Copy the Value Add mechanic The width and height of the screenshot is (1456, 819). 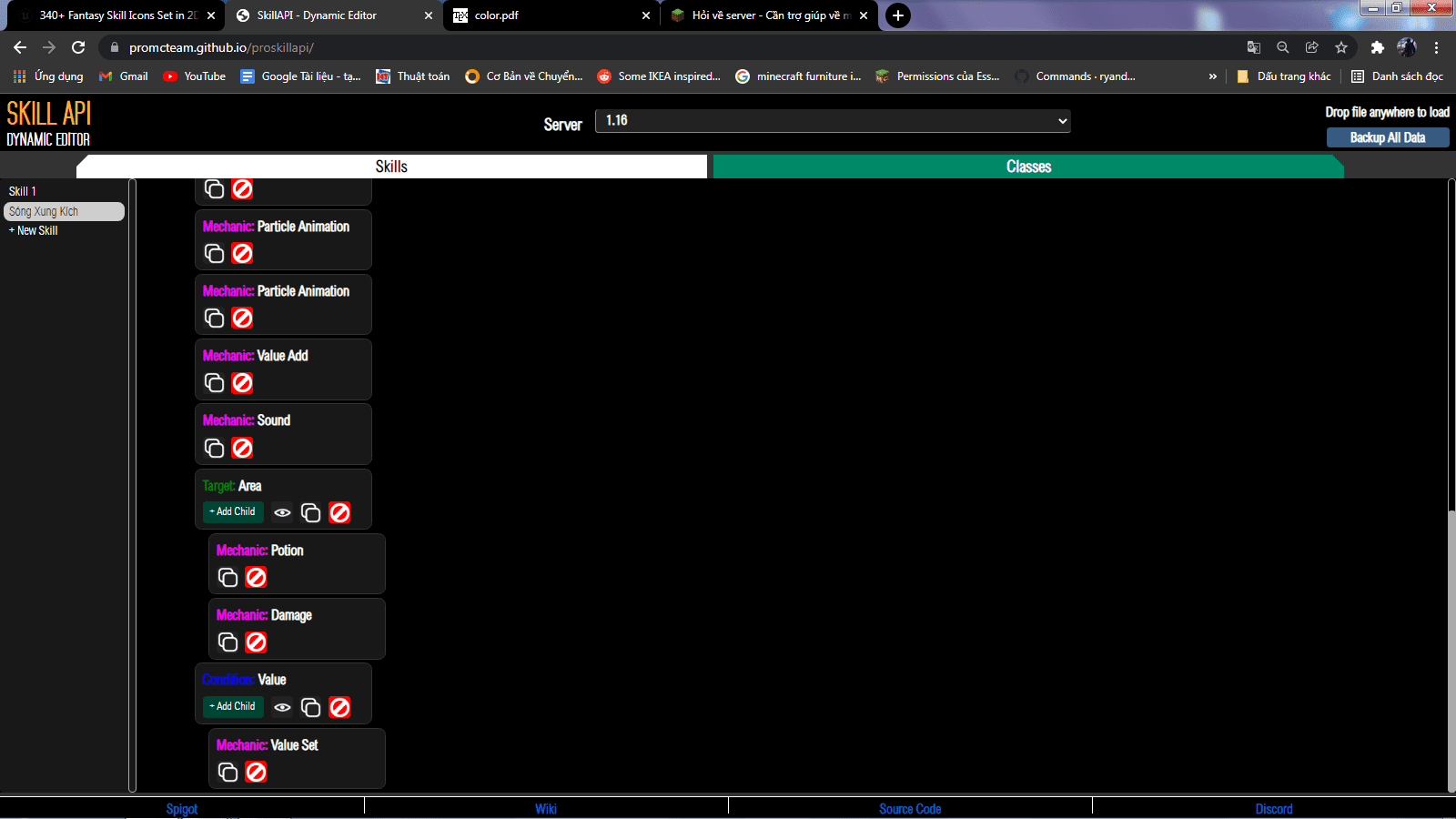pyautogui.click(x=215, y=383)
